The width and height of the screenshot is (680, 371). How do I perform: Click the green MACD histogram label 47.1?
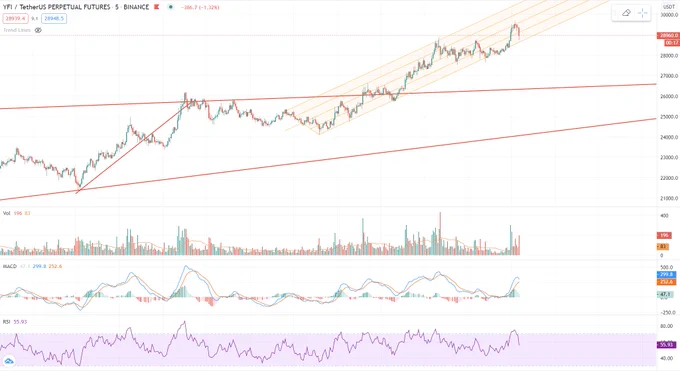click(x=665, y=294)
